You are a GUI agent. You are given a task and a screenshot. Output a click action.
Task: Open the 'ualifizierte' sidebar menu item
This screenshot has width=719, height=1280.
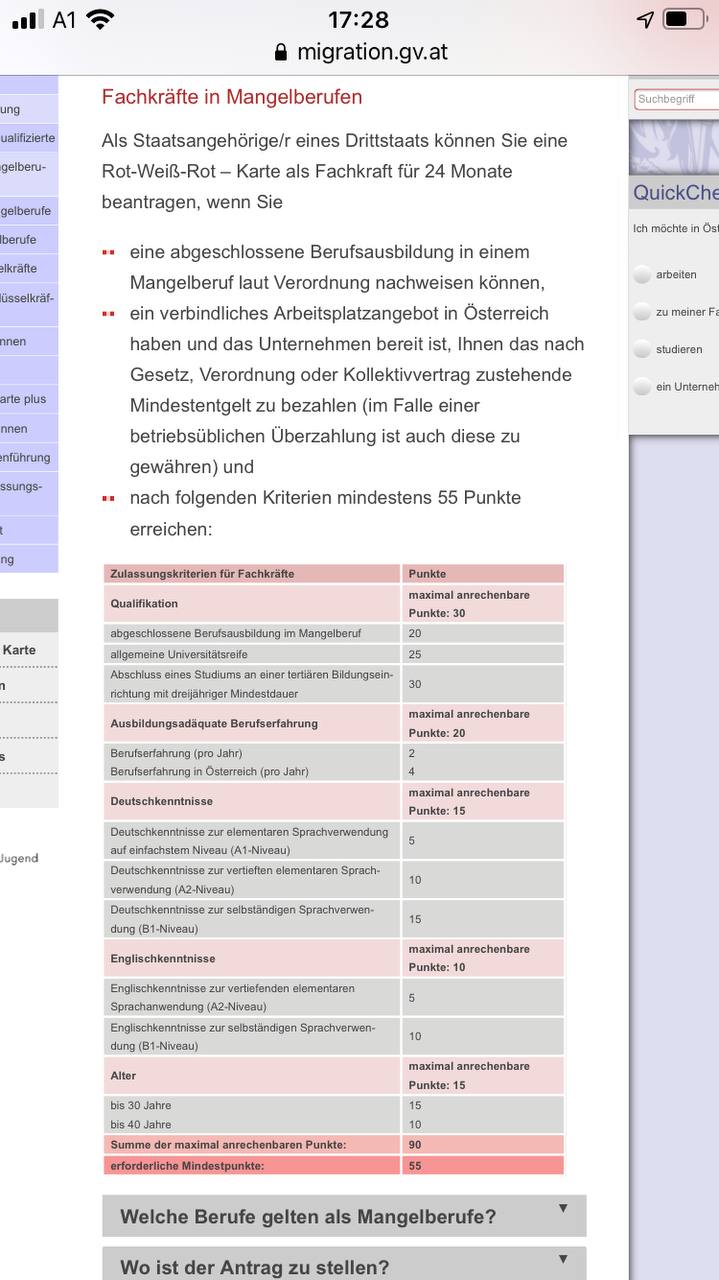coord(29,138)
